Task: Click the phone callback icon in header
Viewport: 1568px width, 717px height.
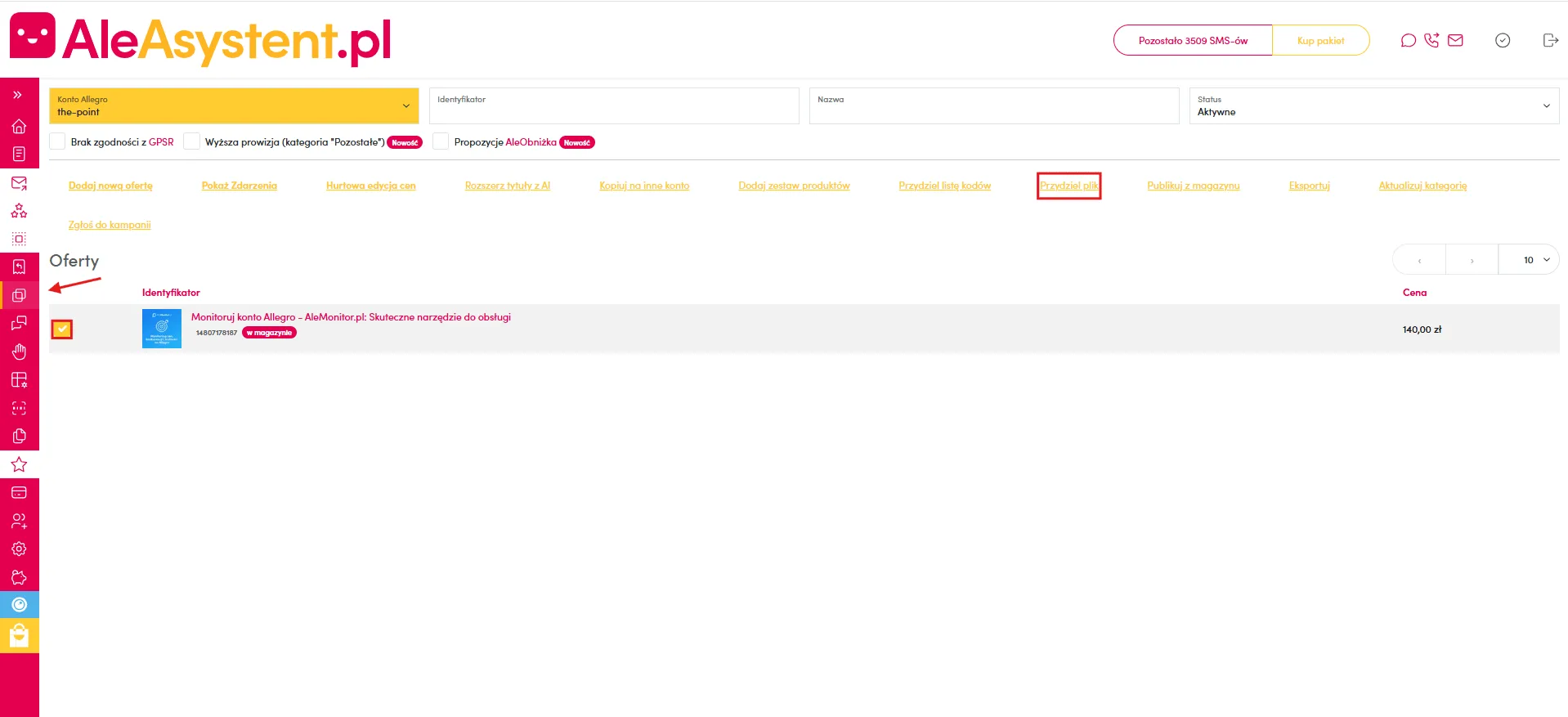Action: click(x=1431, y=41)
